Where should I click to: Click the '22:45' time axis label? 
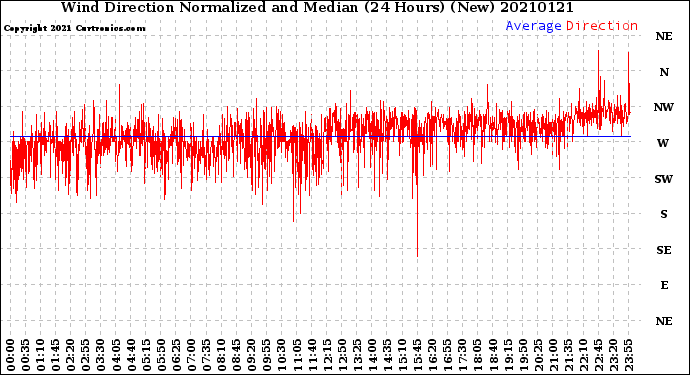[598, 356]
